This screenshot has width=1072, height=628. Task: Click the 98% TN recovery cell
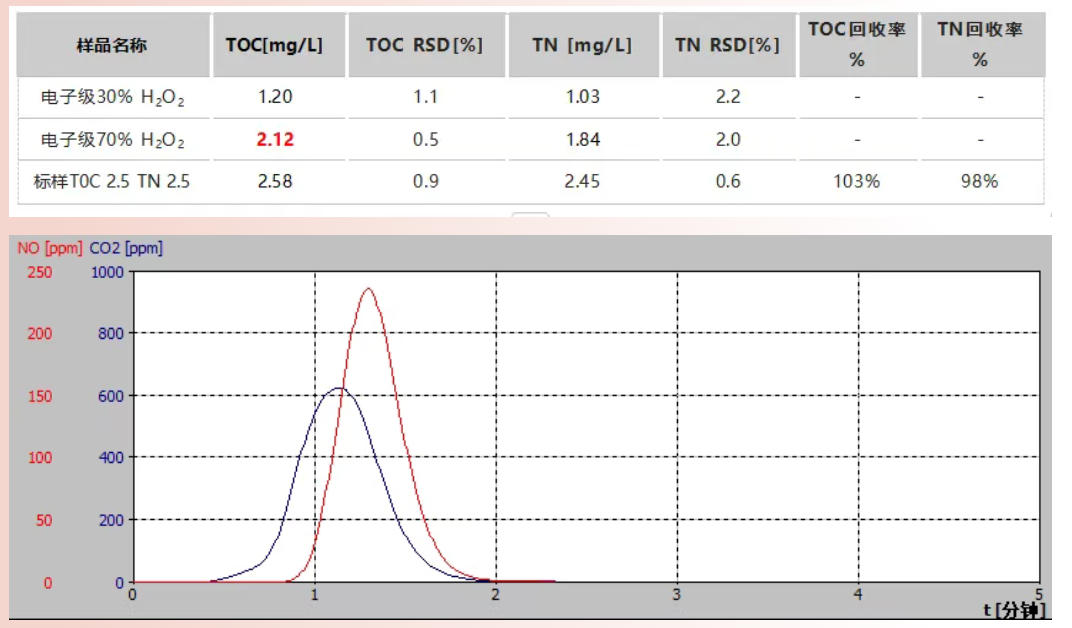click(980, 181)
